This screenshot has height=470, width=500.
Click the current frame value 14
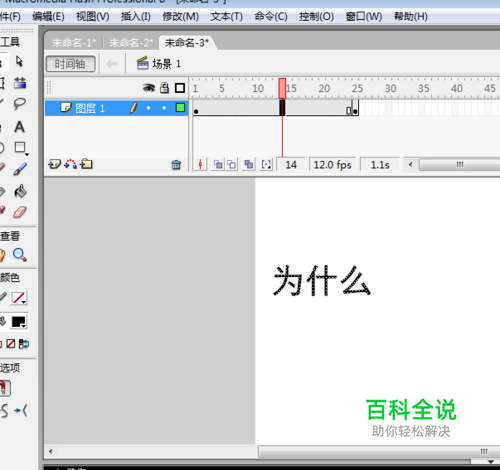pyautogui.click(x=291, y=165)
